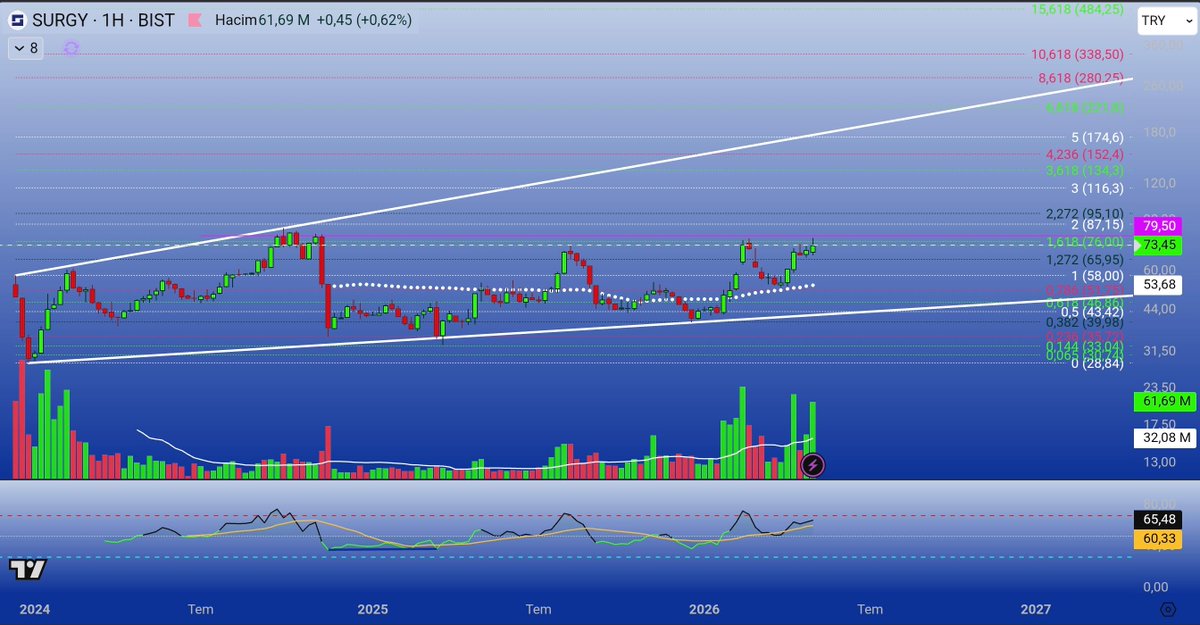Expand the collapsed indicators legend showing 8

[x=27, y=47]
